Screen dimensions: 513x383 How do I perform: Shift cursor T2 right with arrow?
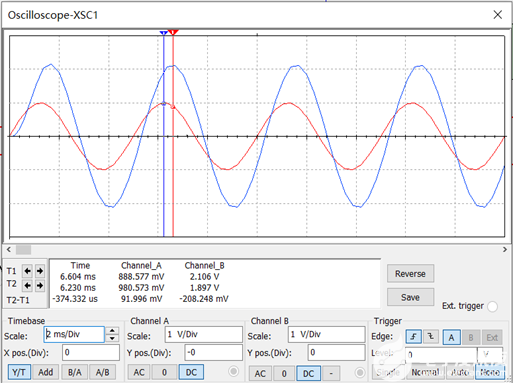click(x=40, y=285)
